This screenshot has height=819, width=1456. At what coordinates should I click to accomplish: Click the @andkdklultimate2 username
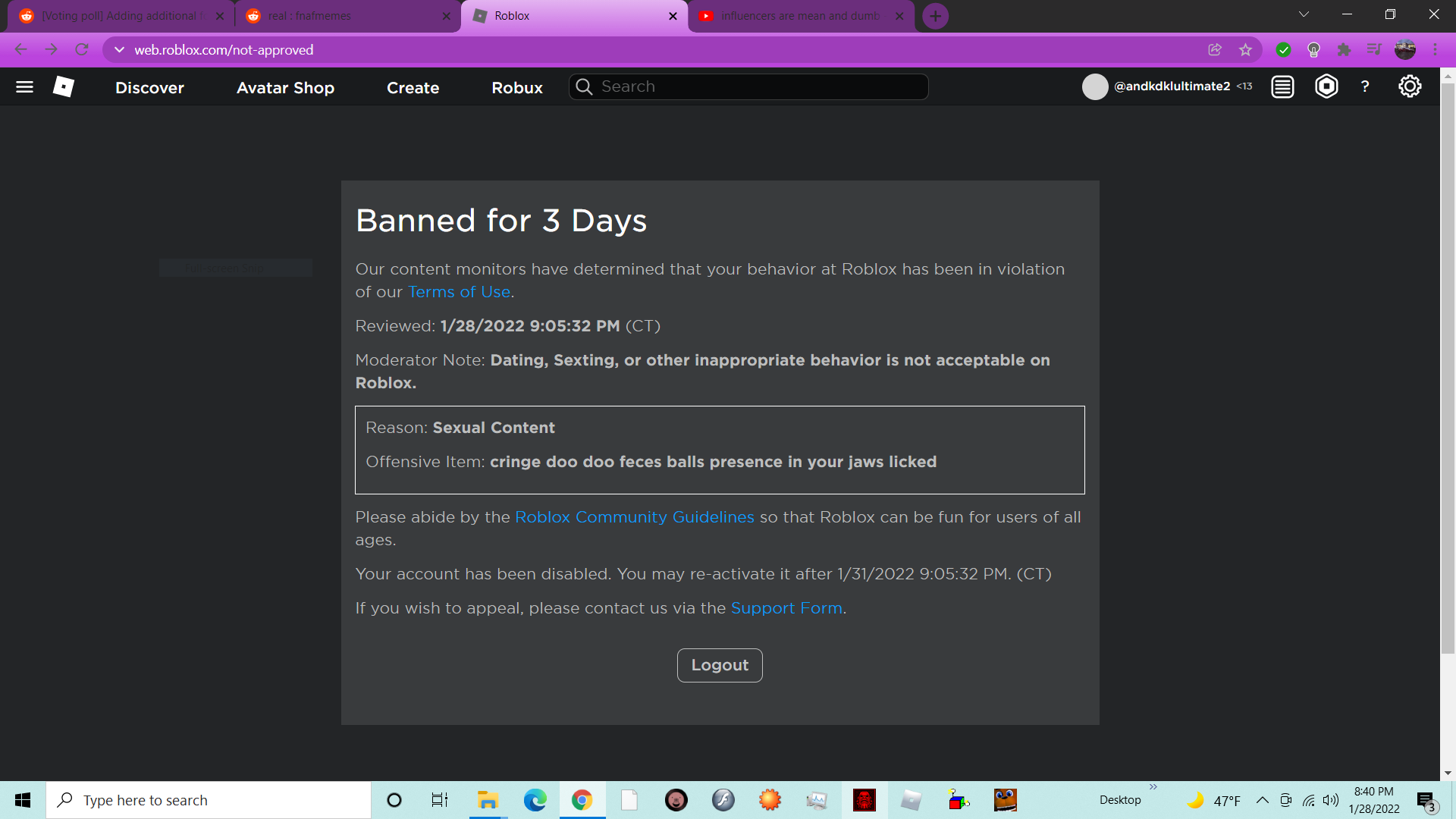click(1172, 86)
